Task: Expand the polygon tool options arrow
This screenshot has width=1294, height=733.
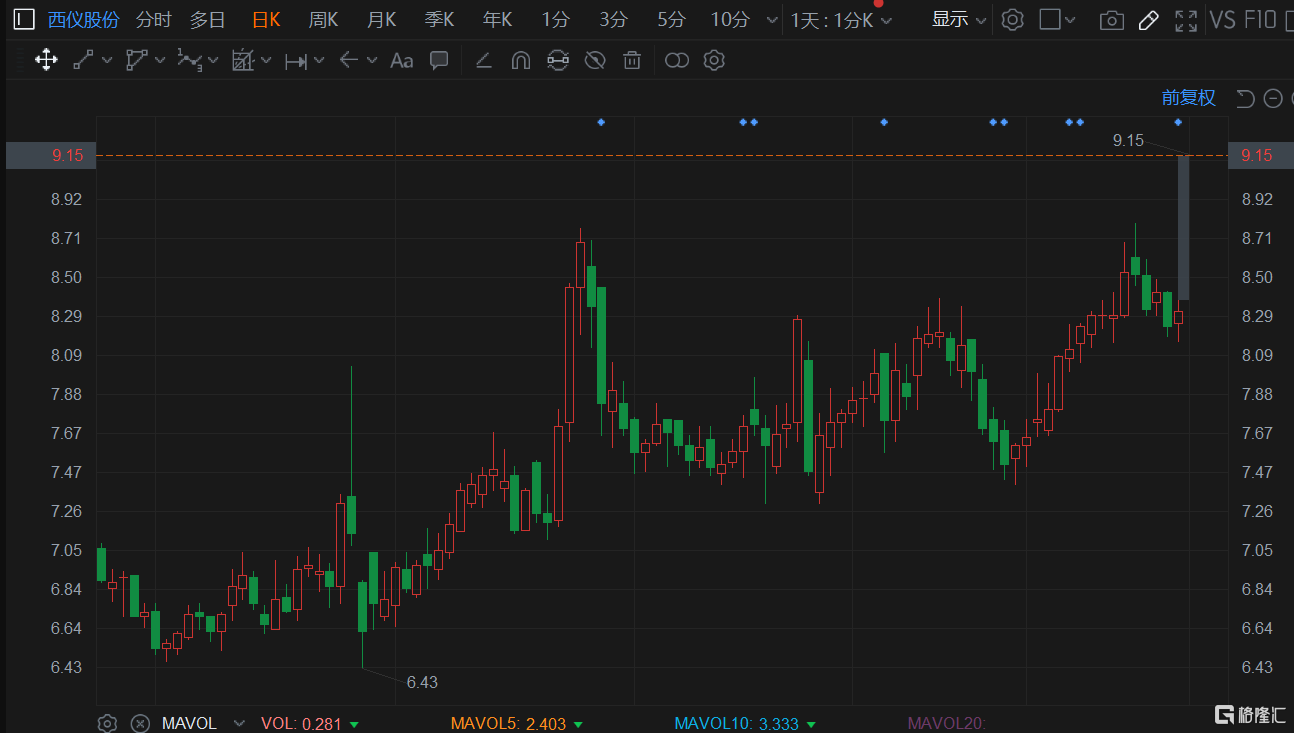Action: [x=160, y=61]
